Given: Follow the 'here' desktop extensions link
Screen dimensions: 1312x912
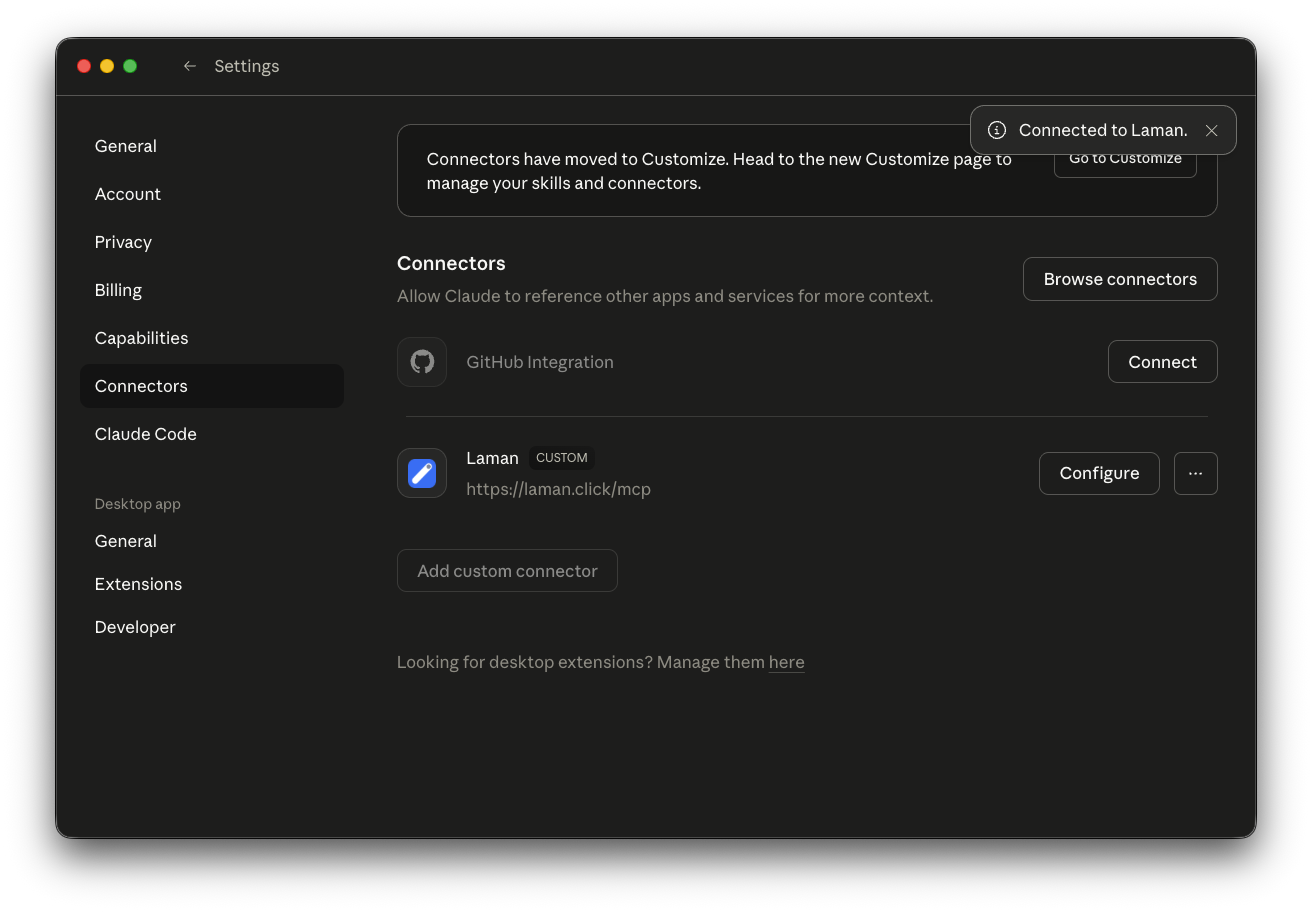Looking at the screenshot, I should (786, 662).
